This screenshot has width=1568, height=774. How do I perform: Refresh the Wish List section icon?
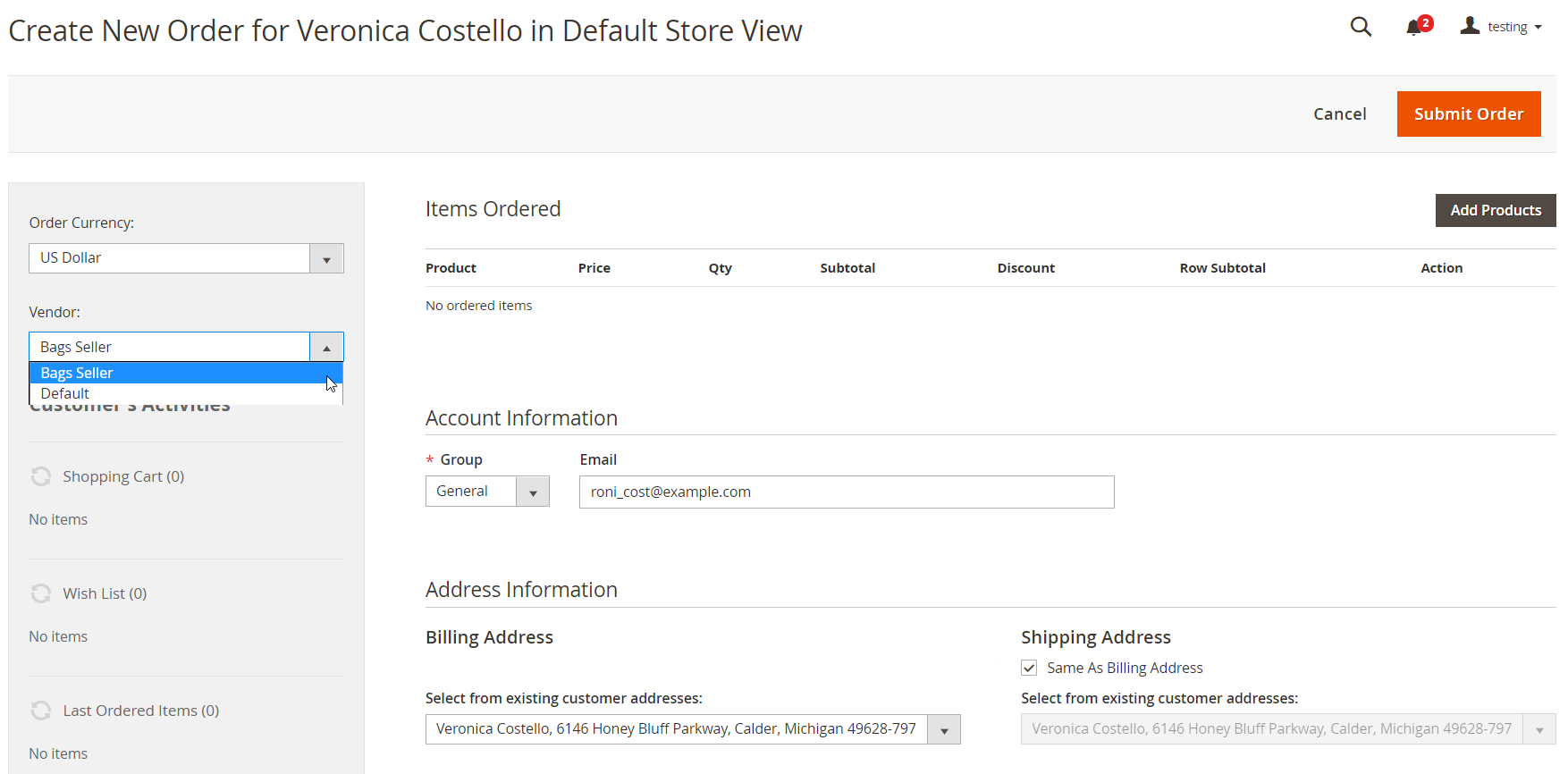coord(41,593)
